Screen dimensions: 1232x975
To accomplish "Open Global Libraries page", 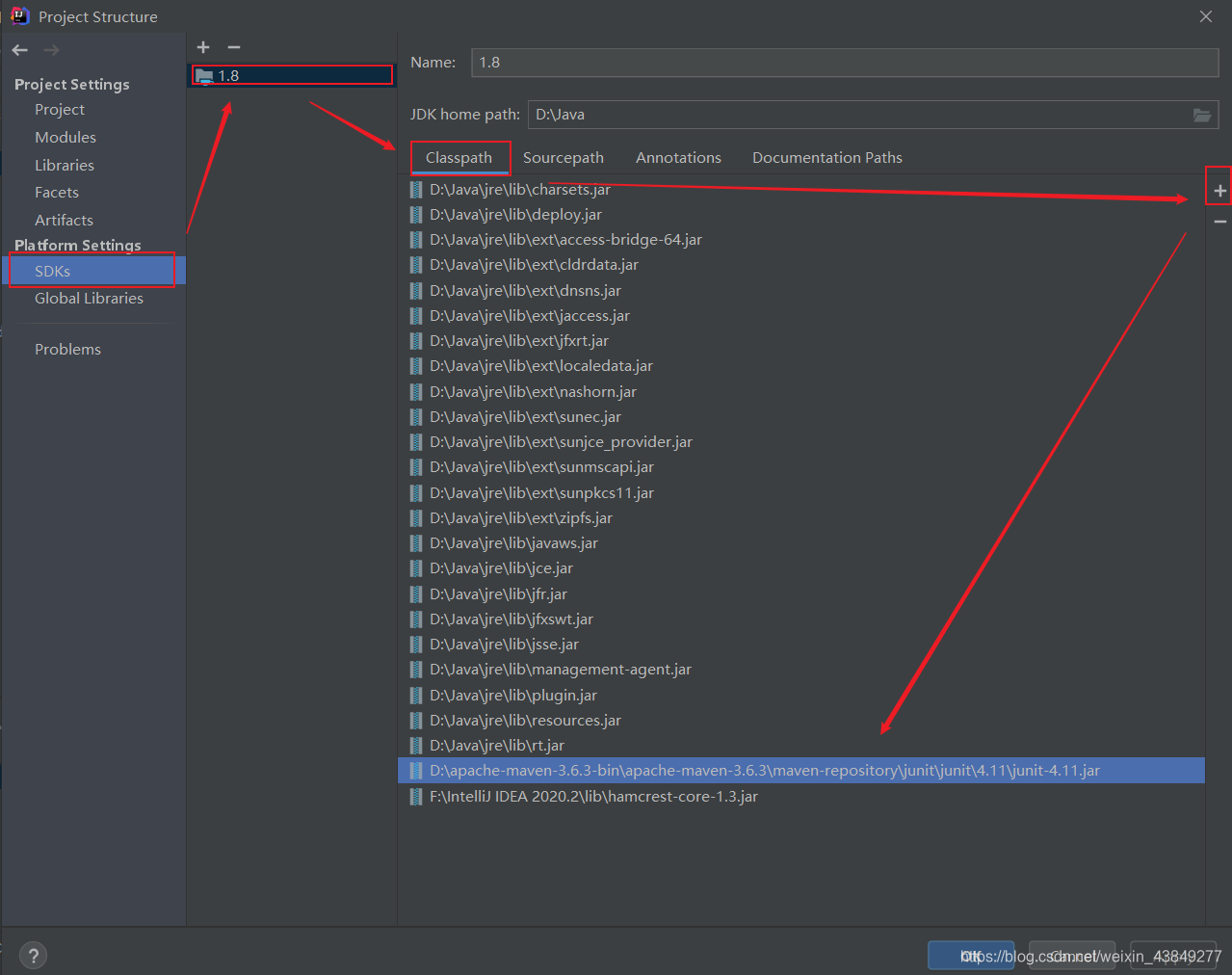I will point(89,299).
